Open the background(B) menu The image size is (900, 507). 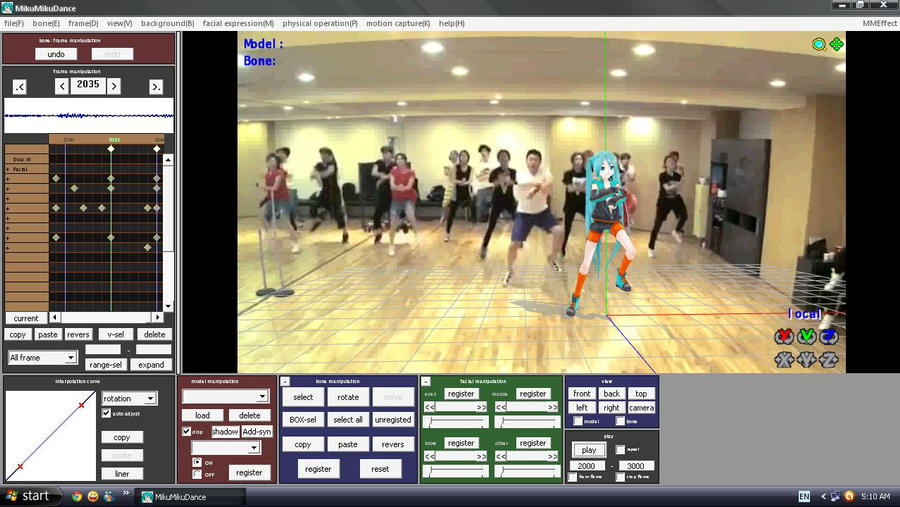click(168, 24)
